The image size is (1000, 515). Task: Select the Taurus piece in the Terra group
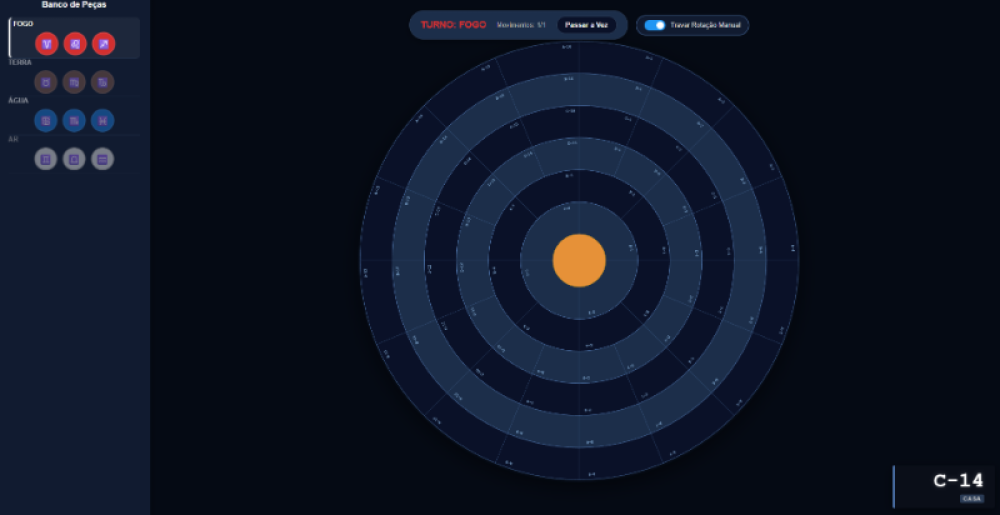[x=46, y=82]
